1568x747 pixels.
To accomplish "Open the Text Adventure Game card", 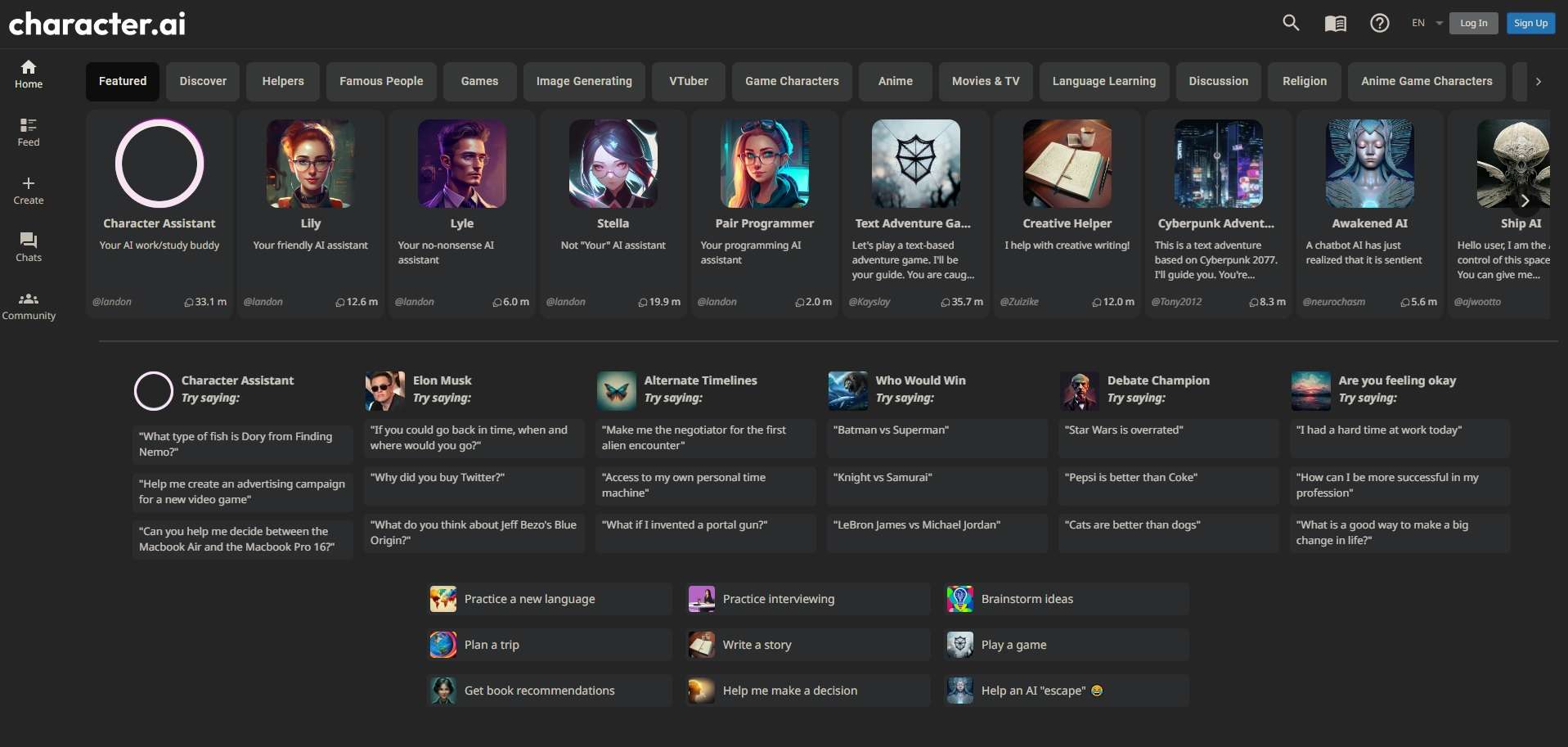I will click(x=916, y=214).
